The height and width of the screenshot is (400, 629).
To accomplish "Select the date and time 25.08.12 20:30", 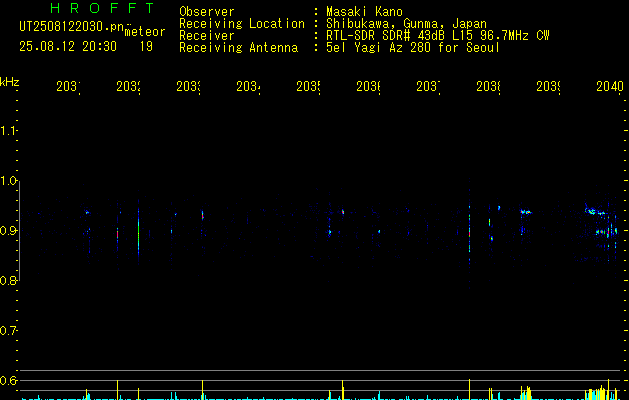I will click(x=68, y=47).
